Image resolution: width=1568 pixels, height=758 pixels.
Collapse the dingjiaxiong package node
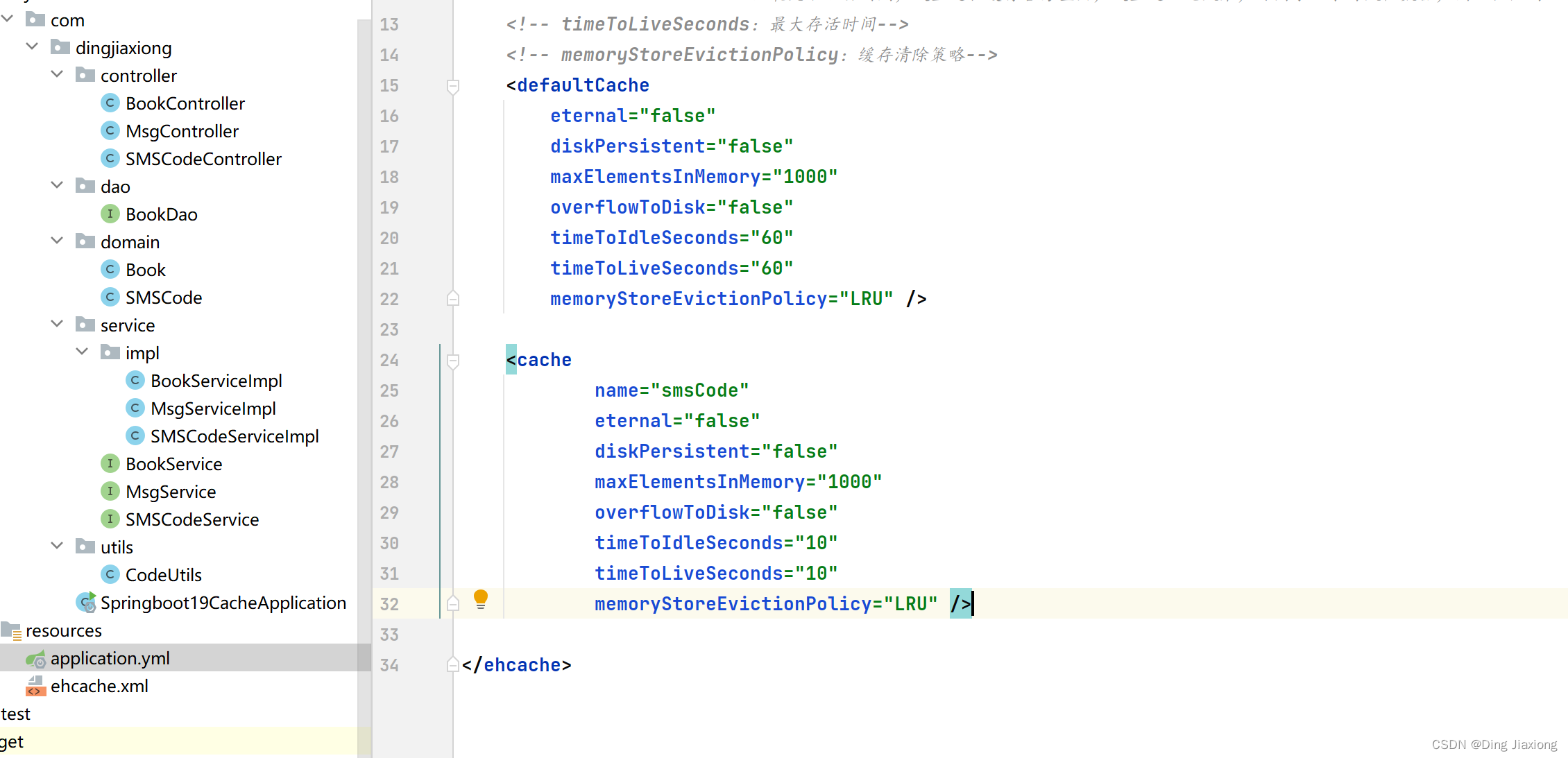point(32,46)
